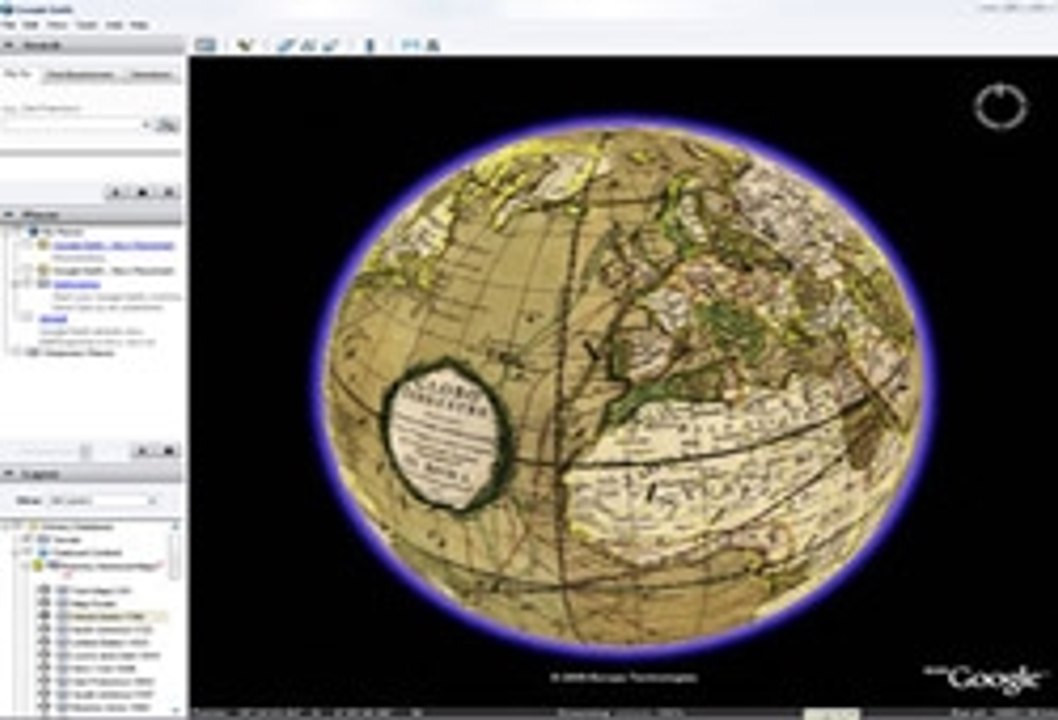The width and height of the screenshot is (1058, 720).
Task: Click the Layers scrollbar down arrow
Action: pyautogui.click(x=175, y=709)
